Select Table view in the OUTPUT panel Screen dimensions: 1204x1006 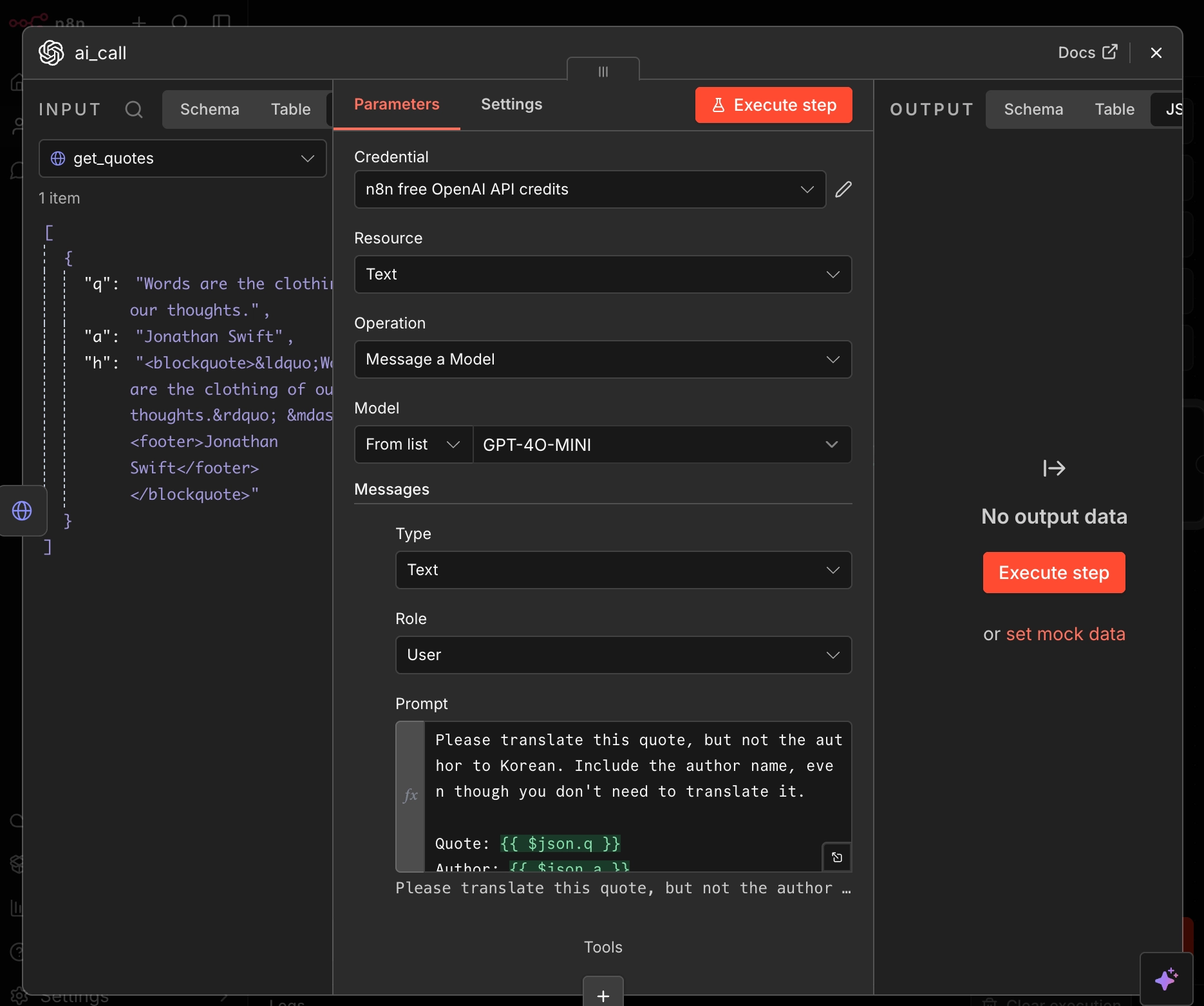[x=1115, y=109]
